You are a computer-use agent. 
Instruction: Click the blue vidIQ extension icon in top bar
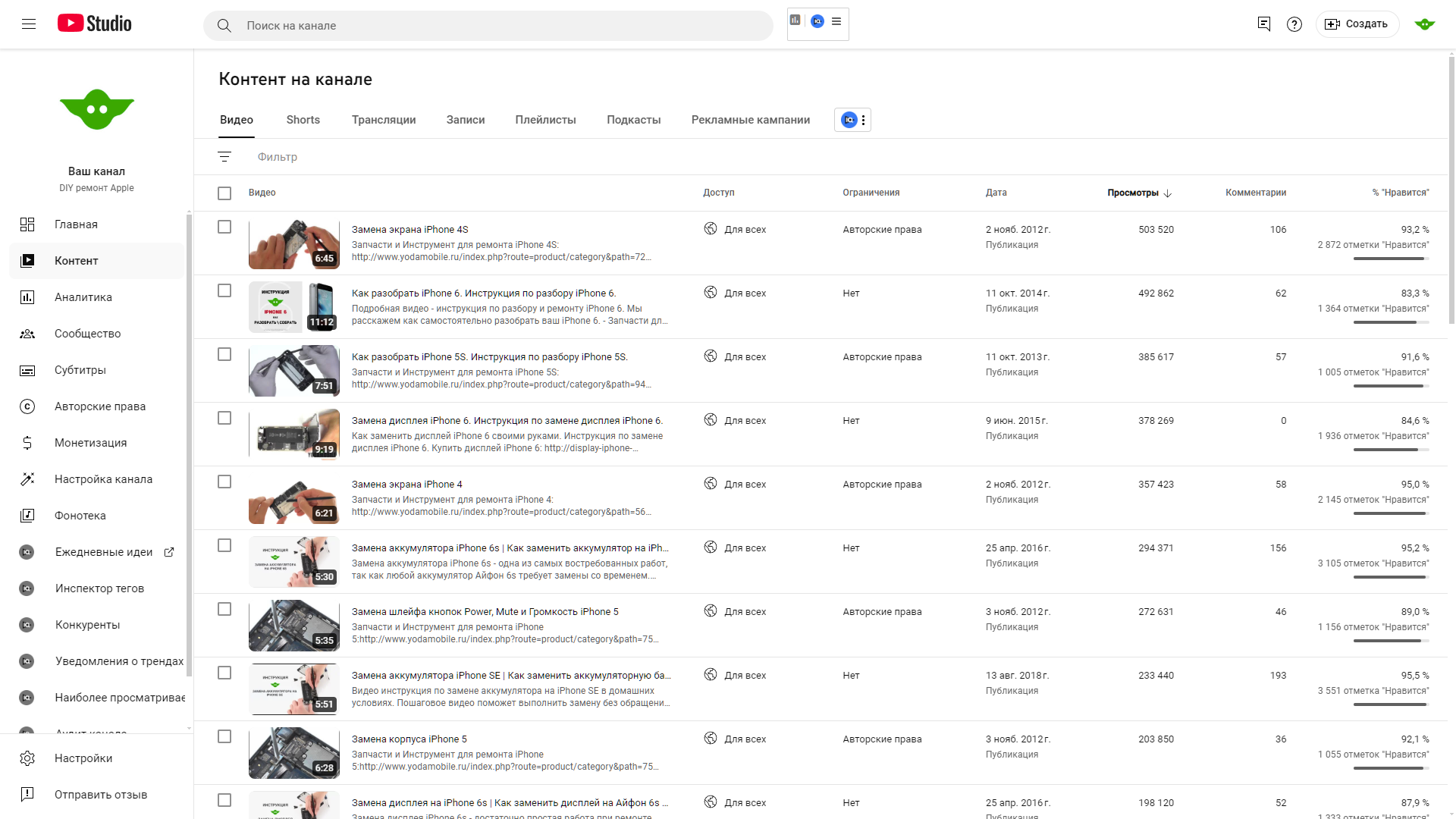(817, 21)
